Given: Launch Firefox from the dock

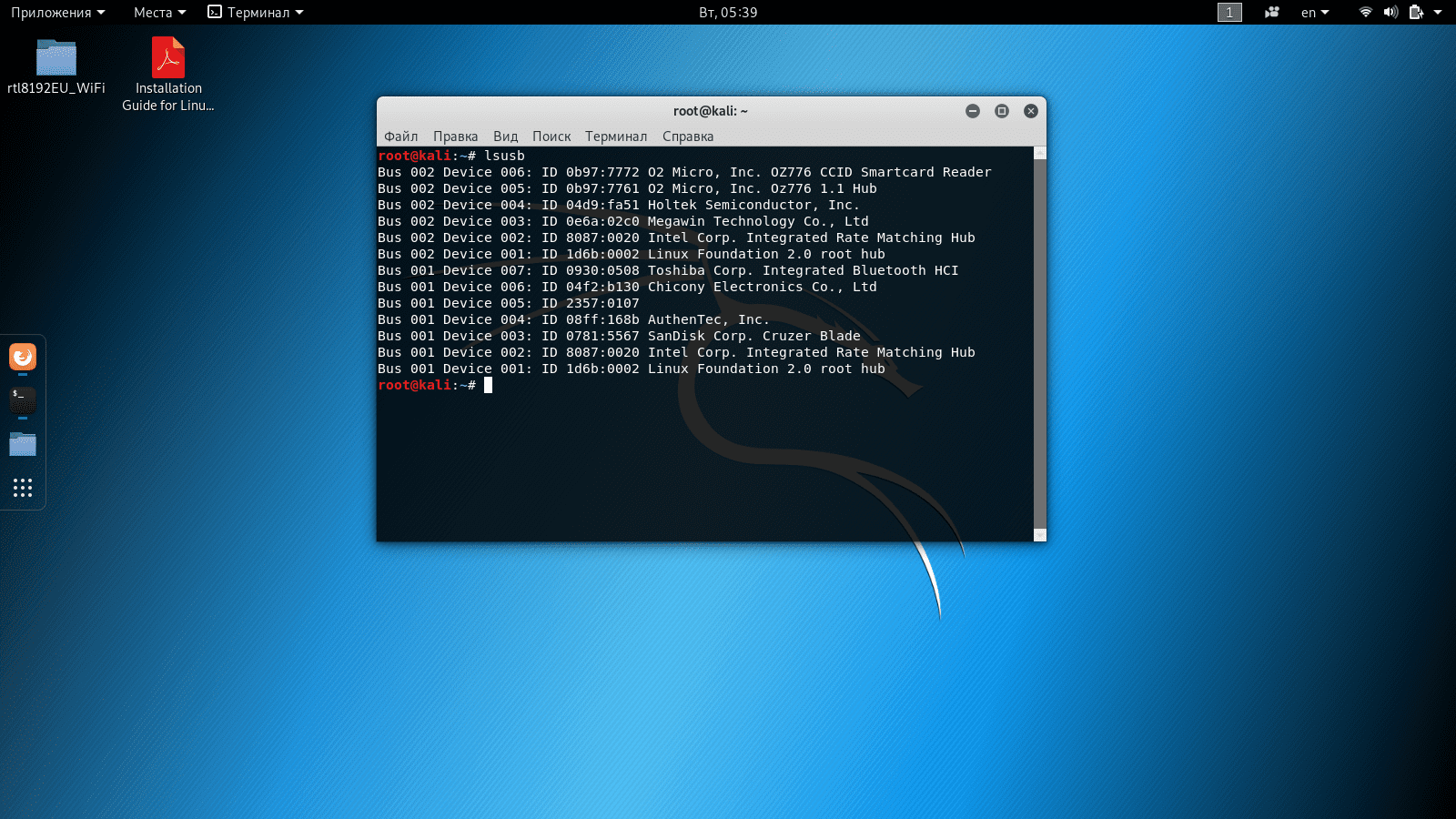Looking at the screenshot, I should click(x=23, y=357).
